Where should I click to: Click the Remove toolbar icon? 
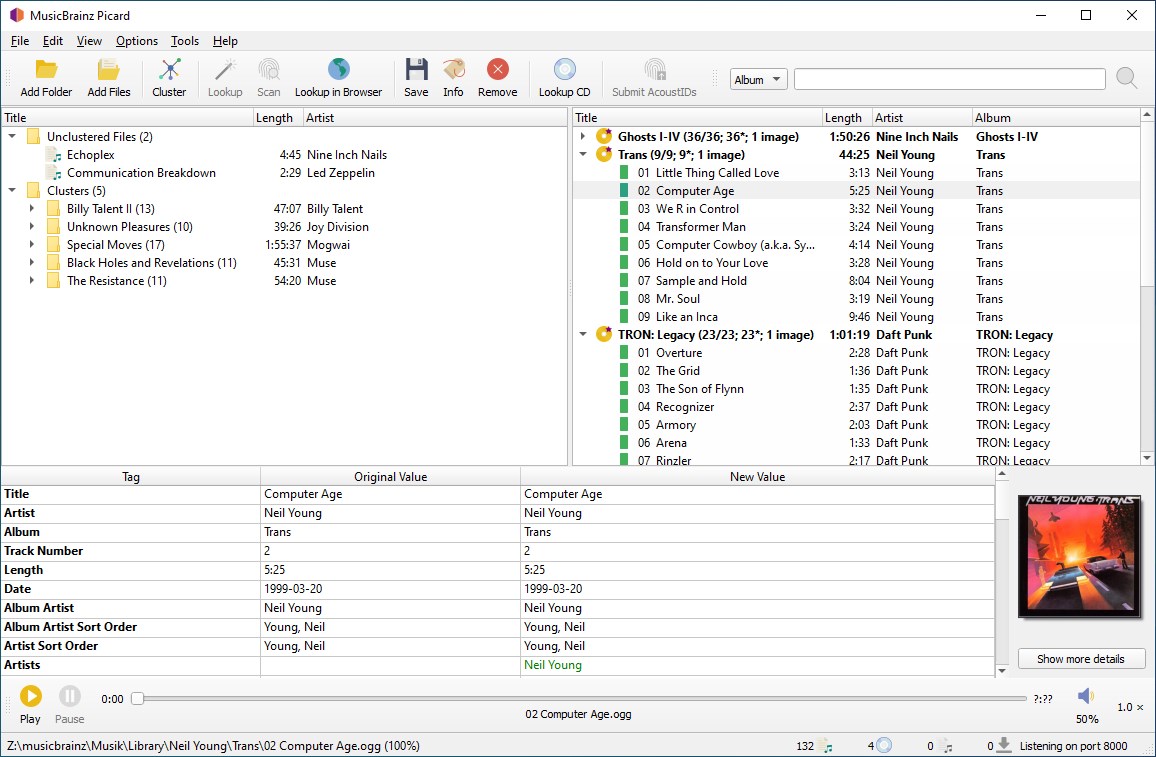pos(497,70)
